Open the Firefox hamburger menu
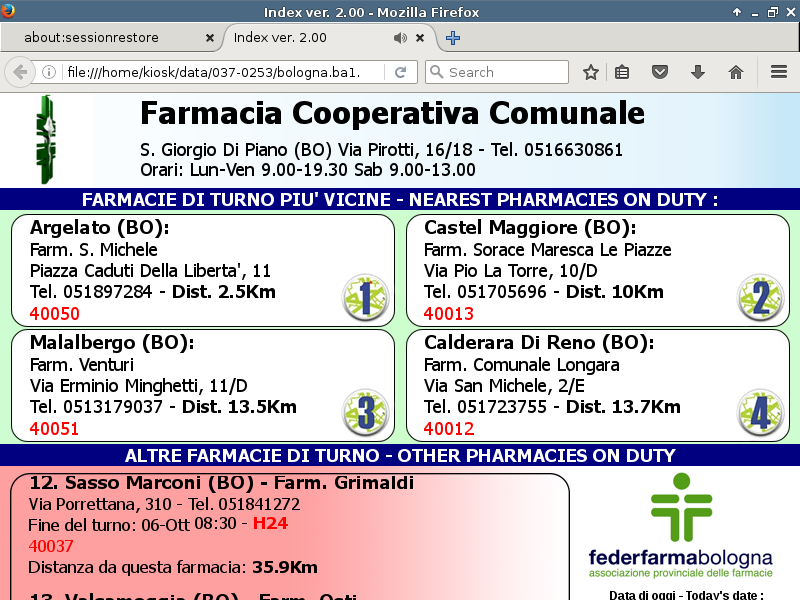This screenshot has width=800, height=600. (779, 72)
